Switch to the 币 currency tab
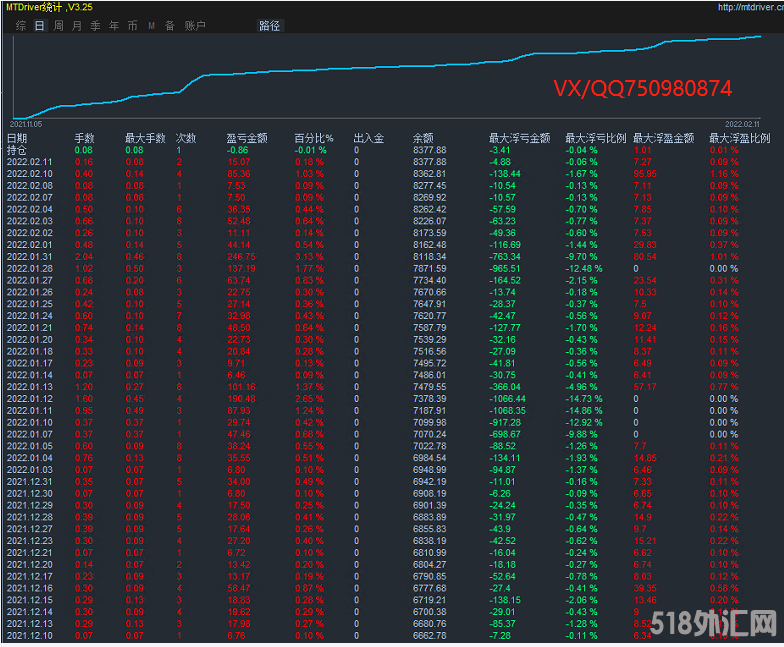This screenshot has width=784, height=647. coord(132,26)
